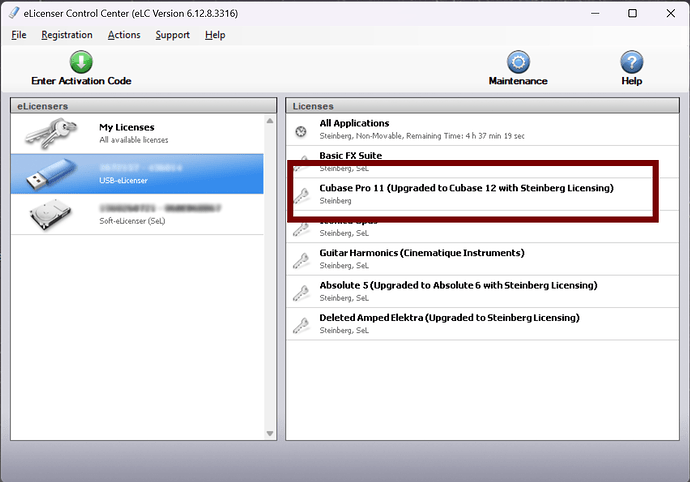690x482 pixels.
Task: Click the eLicensers list scroll down arrow
Action: [x=270, y=434]
